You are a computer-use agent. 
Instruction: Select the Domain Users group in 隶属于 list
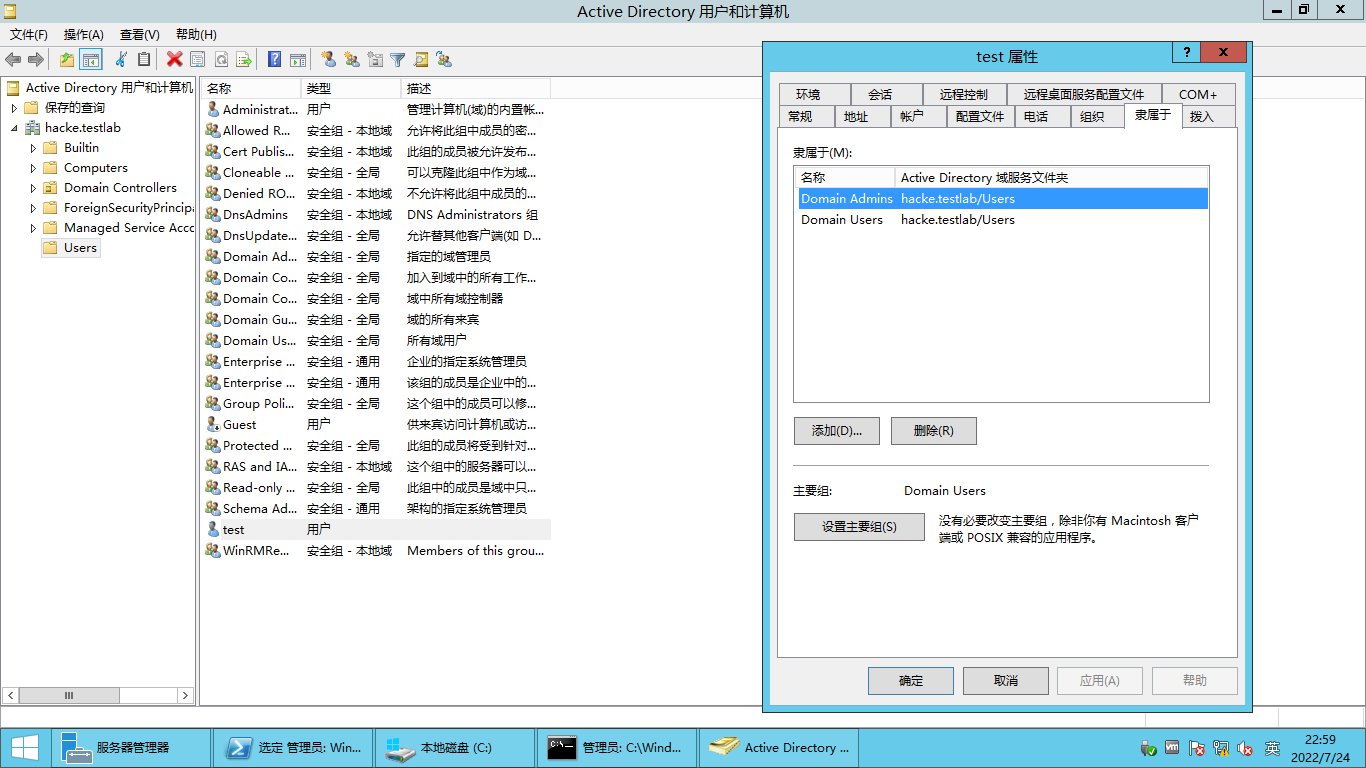[x=842, y=219]
